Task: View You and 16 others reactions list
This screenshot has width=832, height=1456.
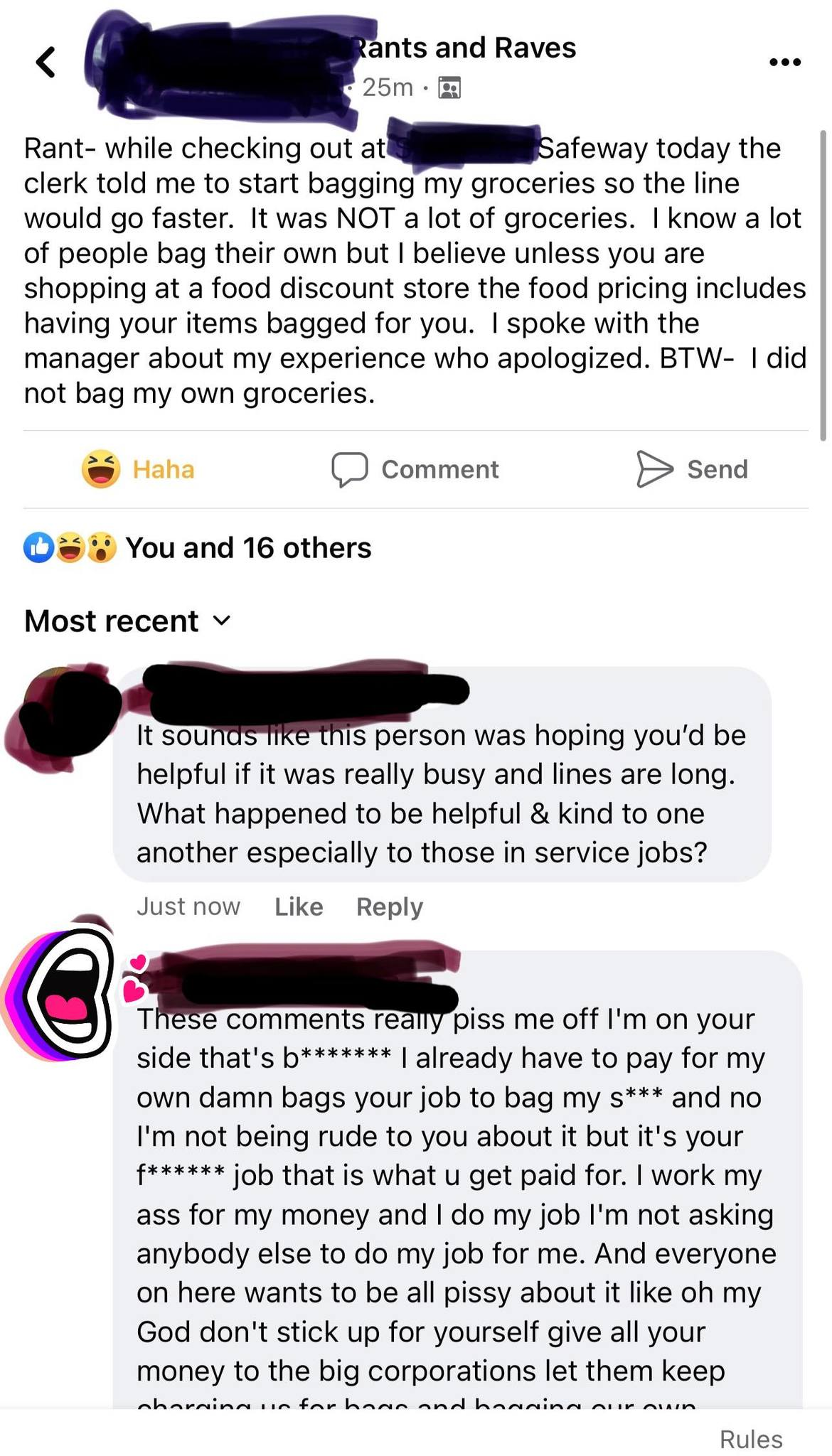Action: pyautogui.click(x=248, y=548)
